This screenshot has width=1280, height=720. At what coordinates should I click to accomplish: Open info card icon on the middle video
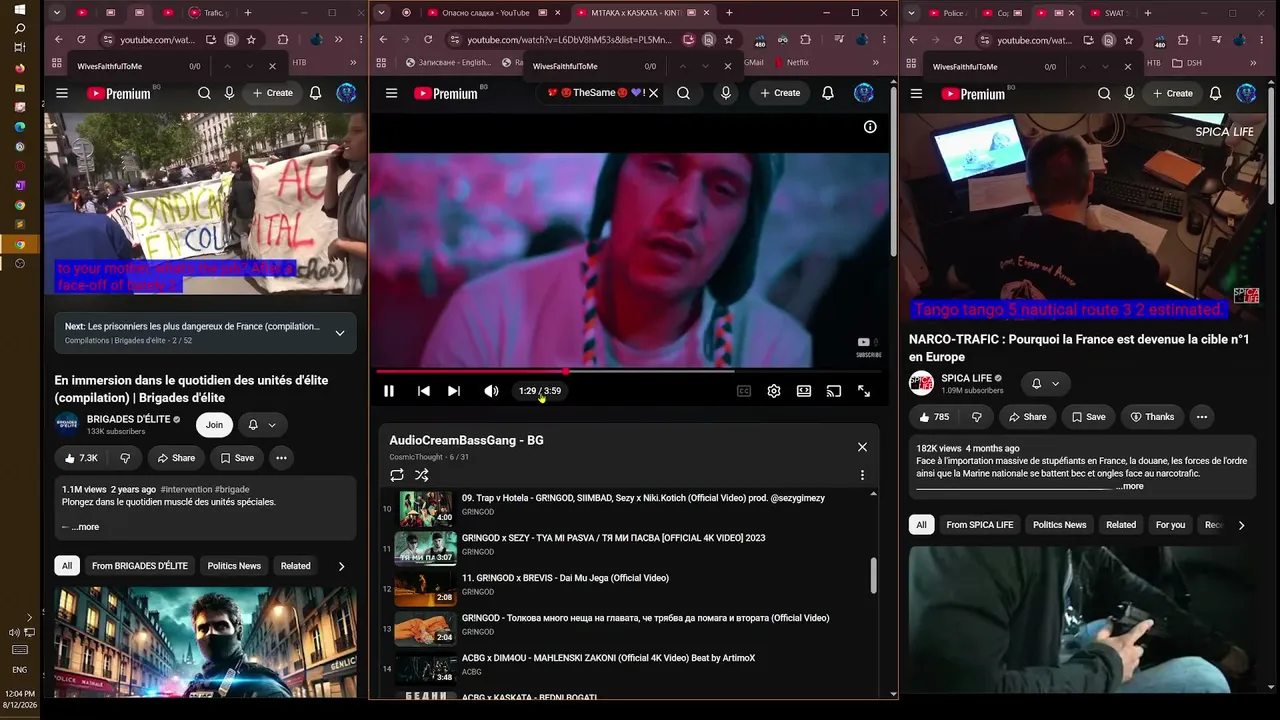tap(870, 127)
